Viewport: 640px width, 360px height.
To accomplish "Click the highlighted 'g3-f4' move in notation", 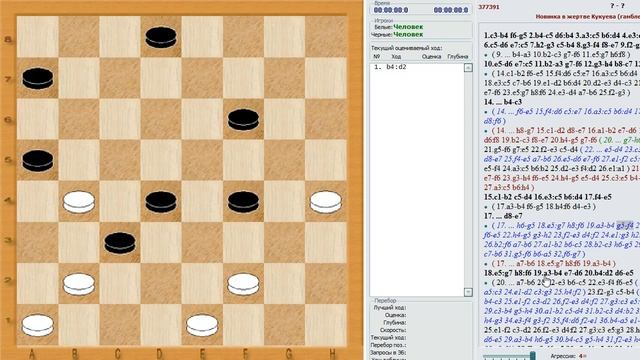I will pyautogui.click(x=625, y=225).
